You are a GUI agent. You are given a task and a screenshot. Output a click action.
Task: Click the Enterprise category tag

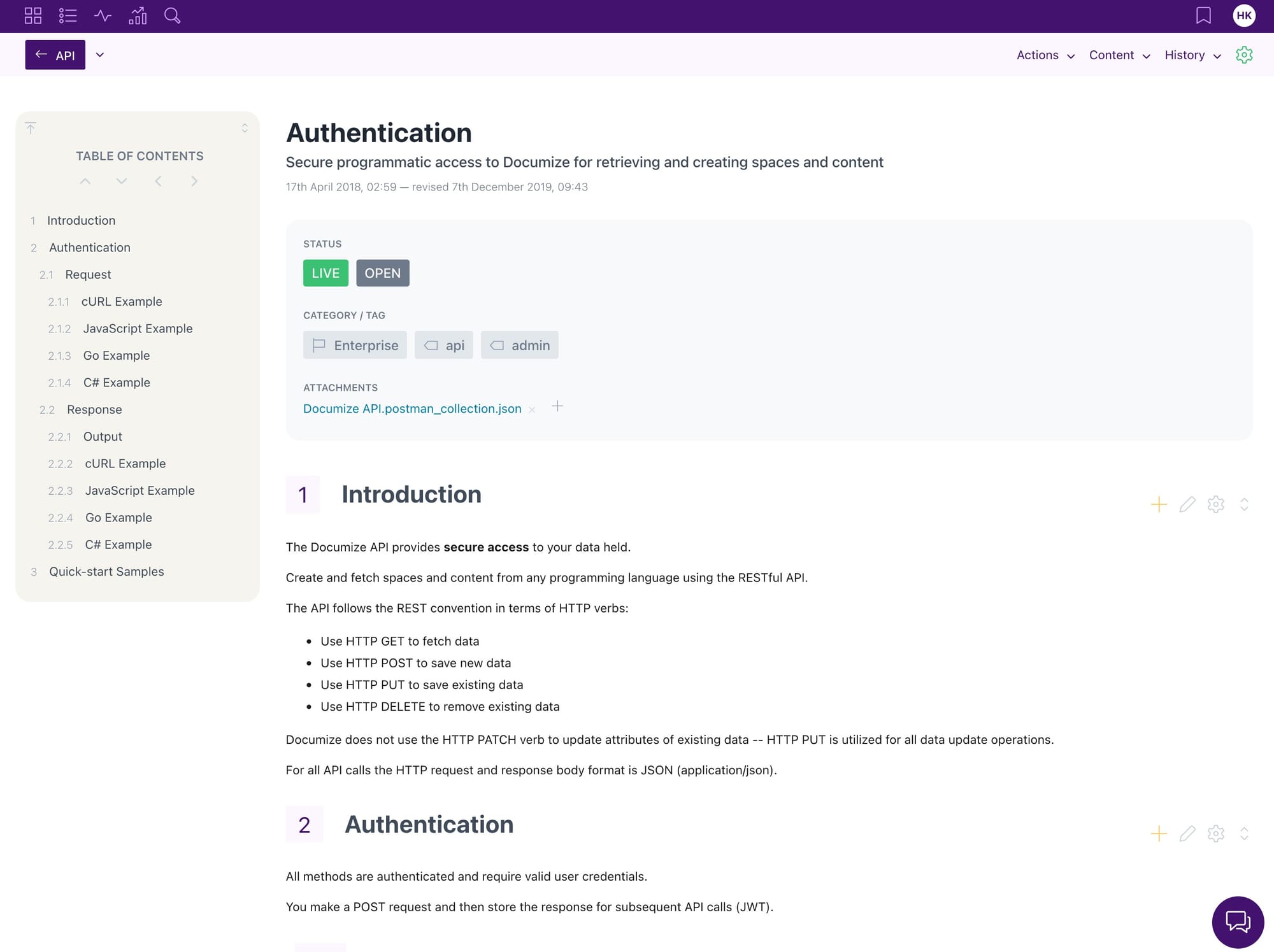pyautogui.click(x=355, y=345)
